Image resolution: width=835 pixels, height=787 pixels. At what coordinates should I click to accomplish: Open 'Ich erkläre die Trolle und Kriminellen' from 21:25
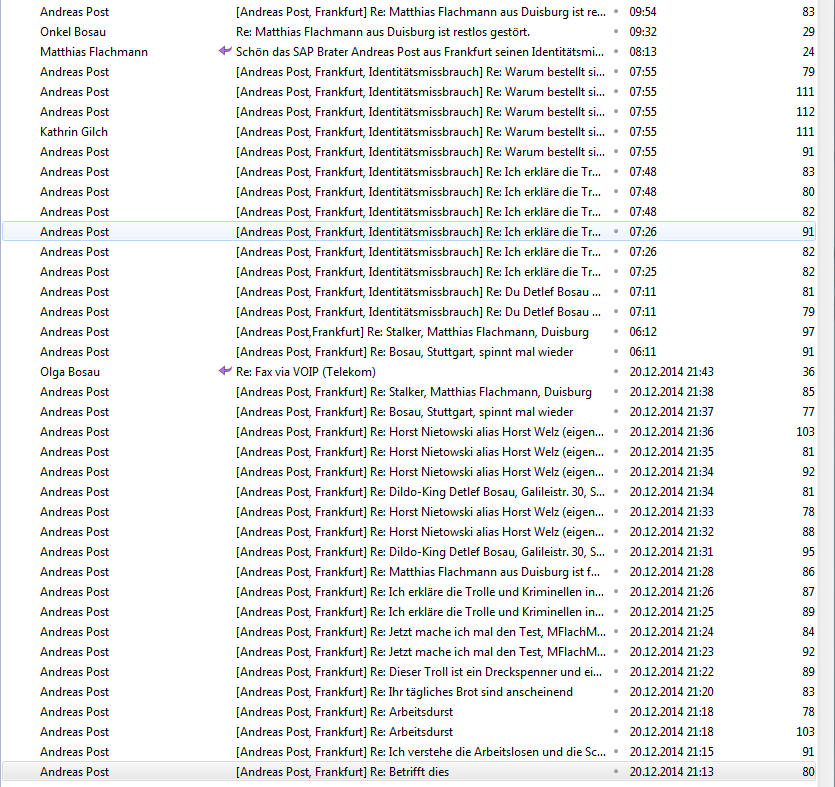[x=420, y=612]
